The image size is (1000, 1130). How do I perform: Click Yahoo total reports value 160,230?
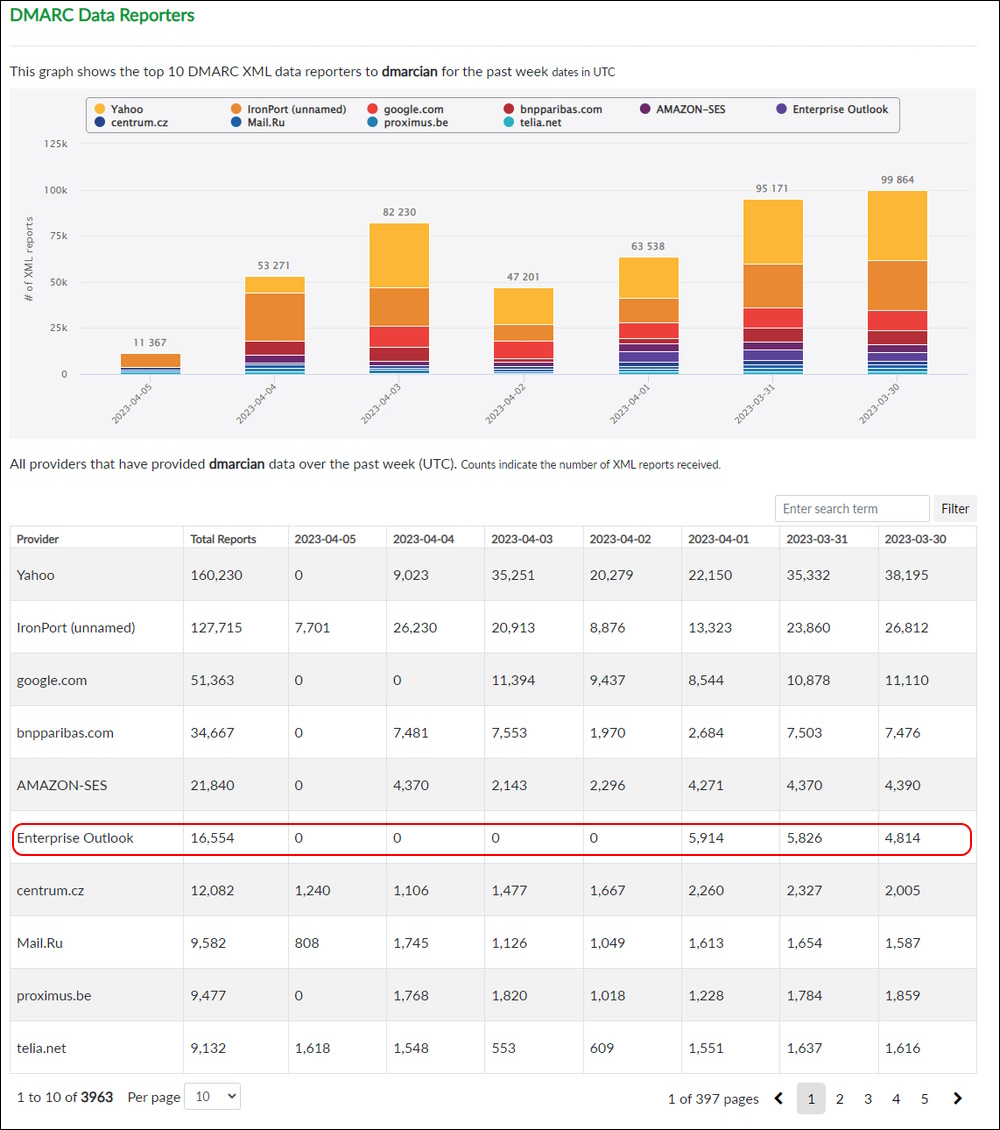tap(216, 575)
